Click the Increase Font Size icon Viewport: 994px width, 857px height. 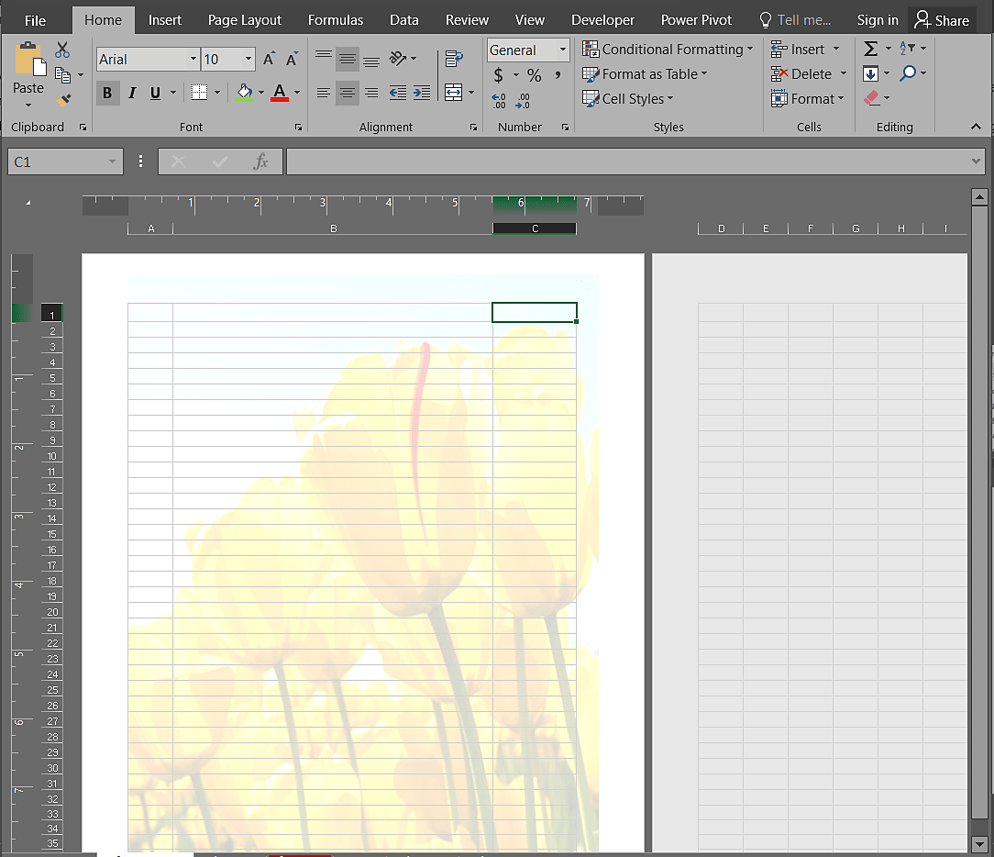(x=269, y=59)
